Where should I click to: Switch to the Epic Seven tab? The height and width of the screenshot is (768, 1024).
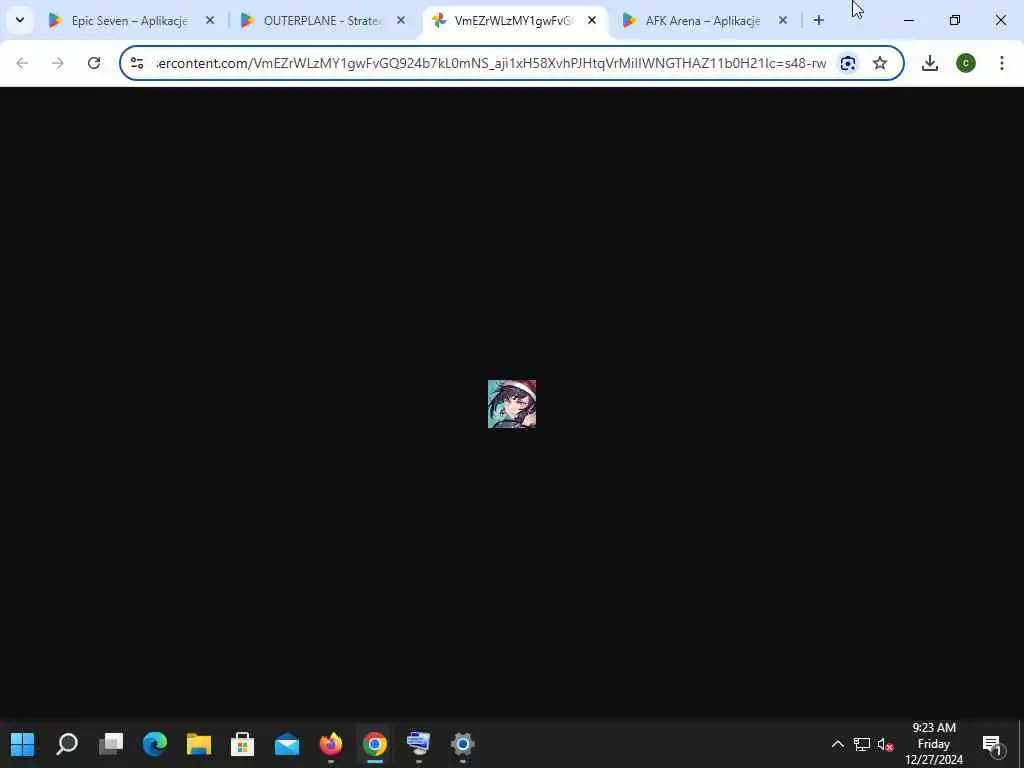(131, 21)
